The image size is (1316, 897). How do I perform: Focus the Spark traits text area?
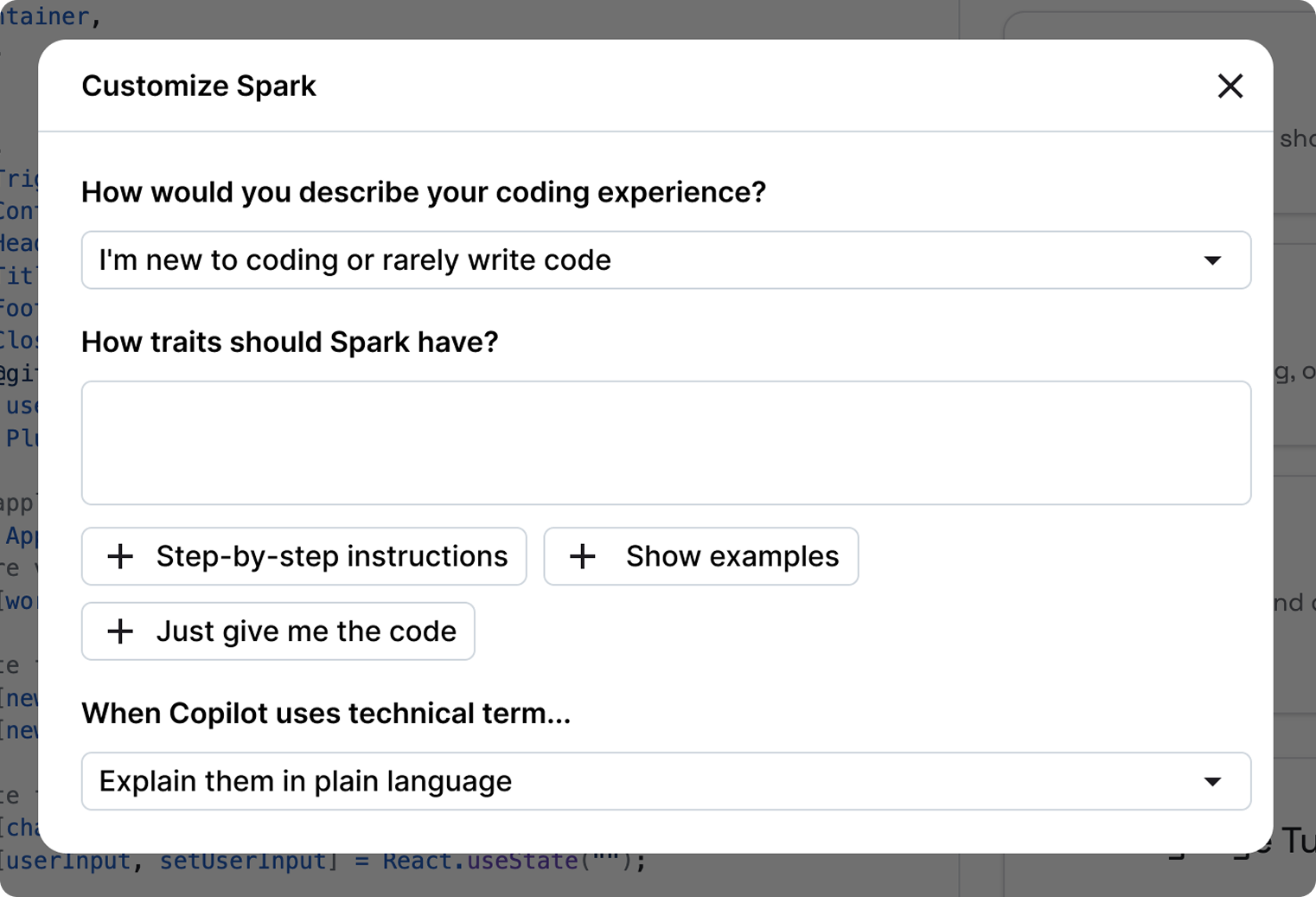pyautogui.click(x=666, y=443)
